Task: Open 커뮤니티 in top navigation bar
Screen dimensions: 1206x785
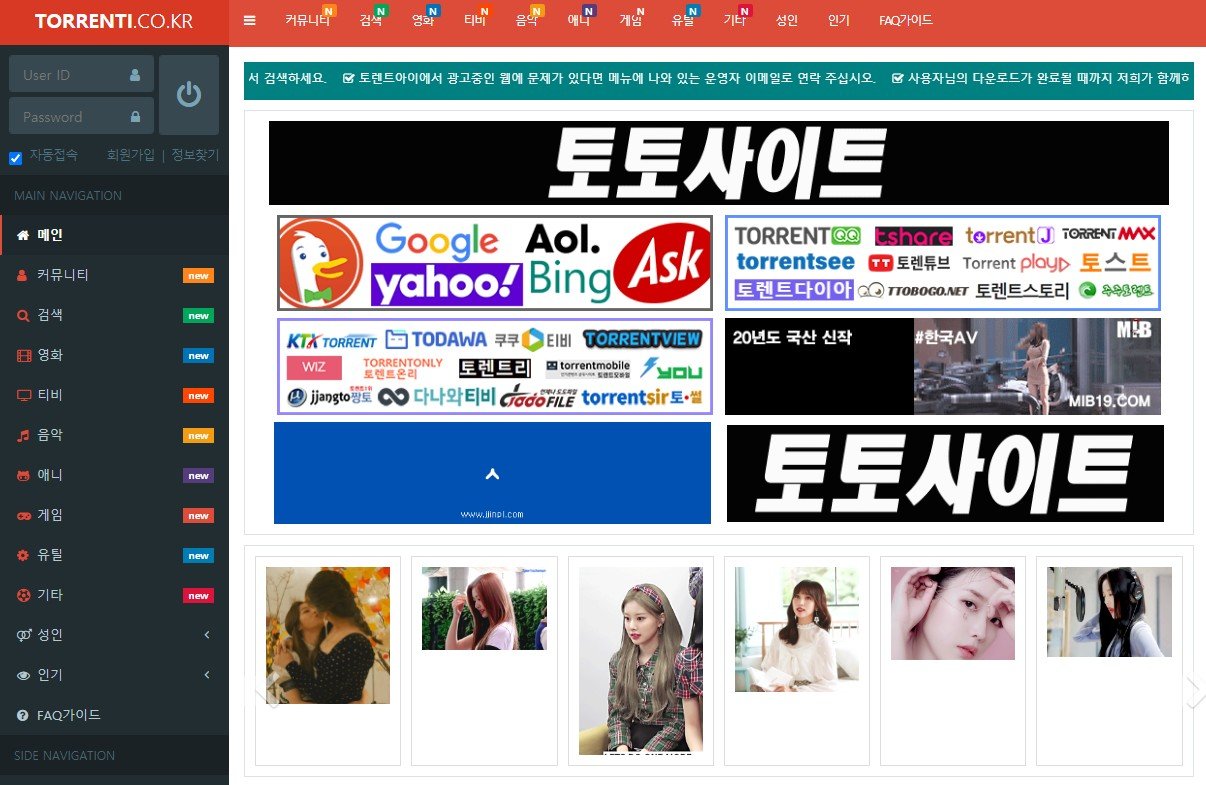Action: (x=308, y=20)
